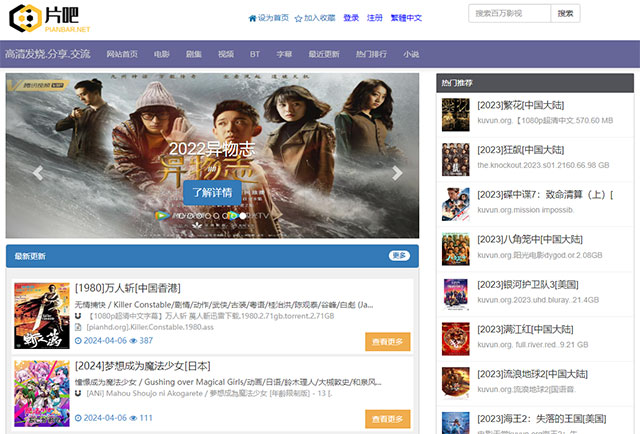Click 了解详情 button on carousel
The width and height of the screenshot is (640, 434).
pyautogui.click(x=212, y=192)
